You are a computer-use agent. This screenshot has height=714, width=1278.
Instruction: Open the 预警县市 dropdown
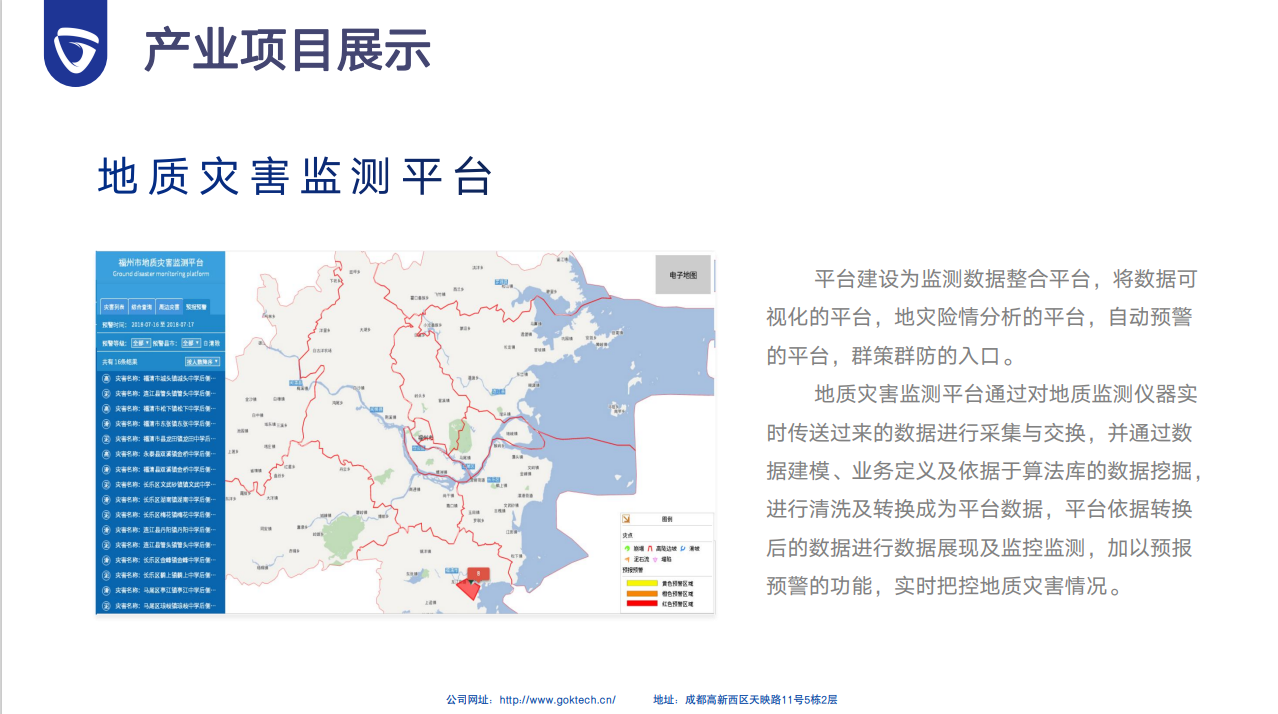pos(189,342)
